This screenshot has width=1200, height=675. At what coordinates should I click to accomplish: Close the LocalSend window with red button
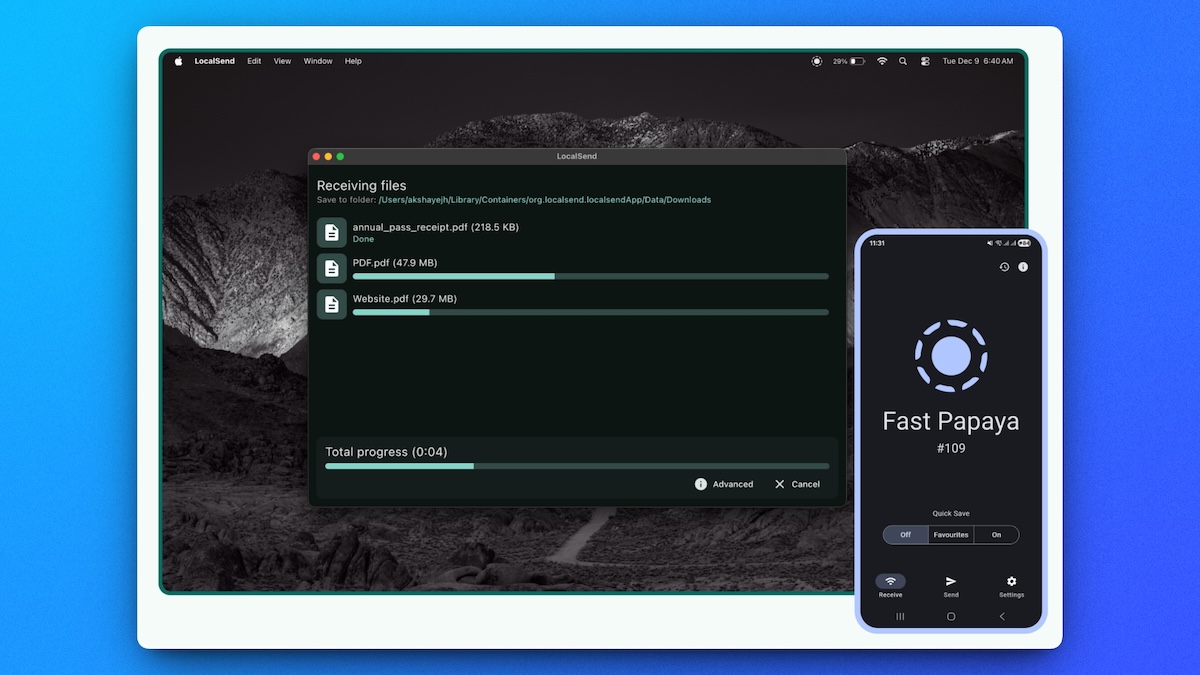[x=316, y=157]
